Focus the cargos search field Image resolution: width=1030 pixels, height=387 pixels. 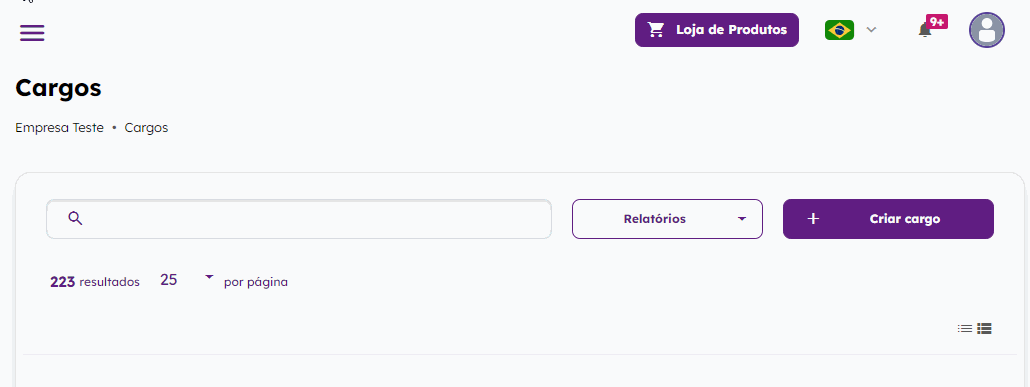pos(299,219)
